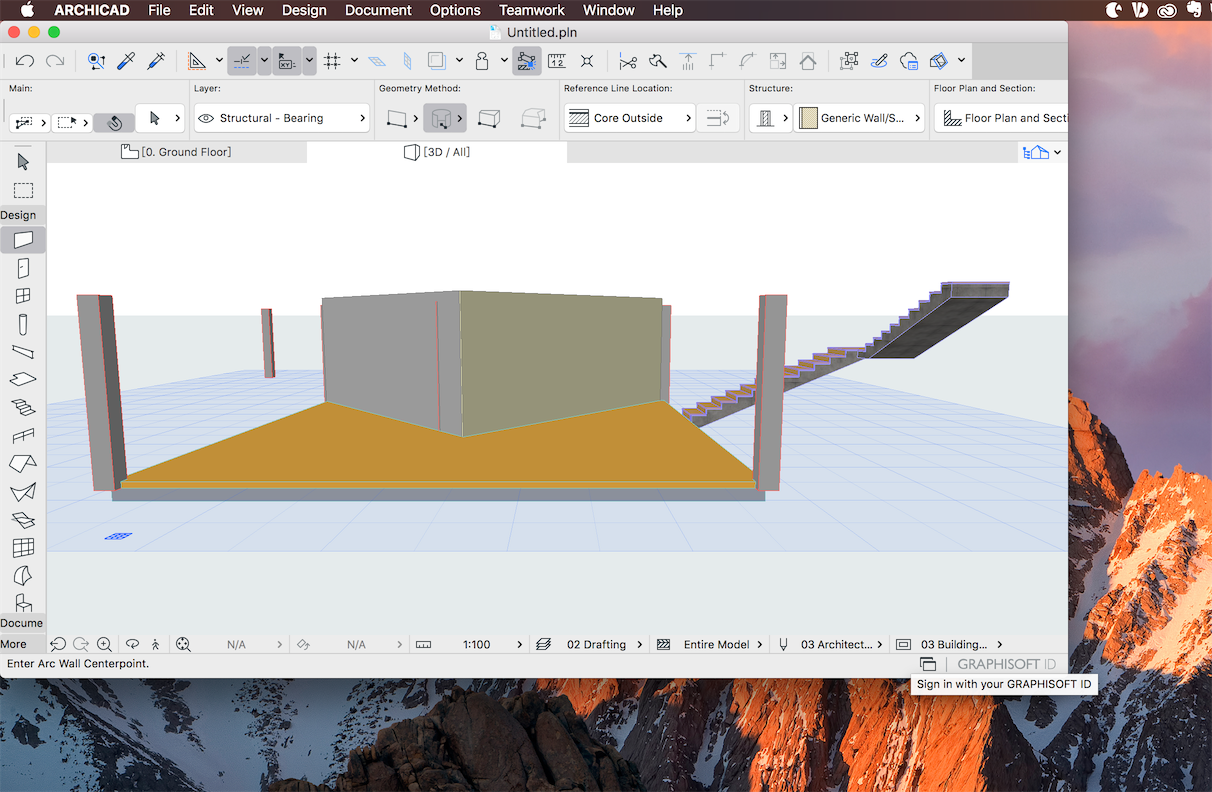Click the Teamwork cloud icon in the toolbar

908,61
